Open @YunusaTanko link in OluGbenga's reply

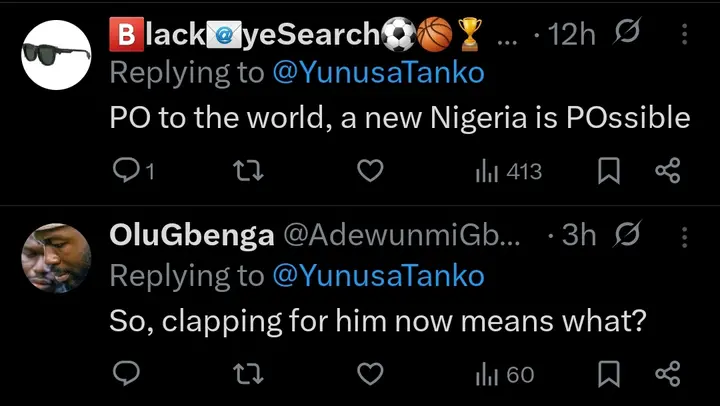(x=378, y=275)
